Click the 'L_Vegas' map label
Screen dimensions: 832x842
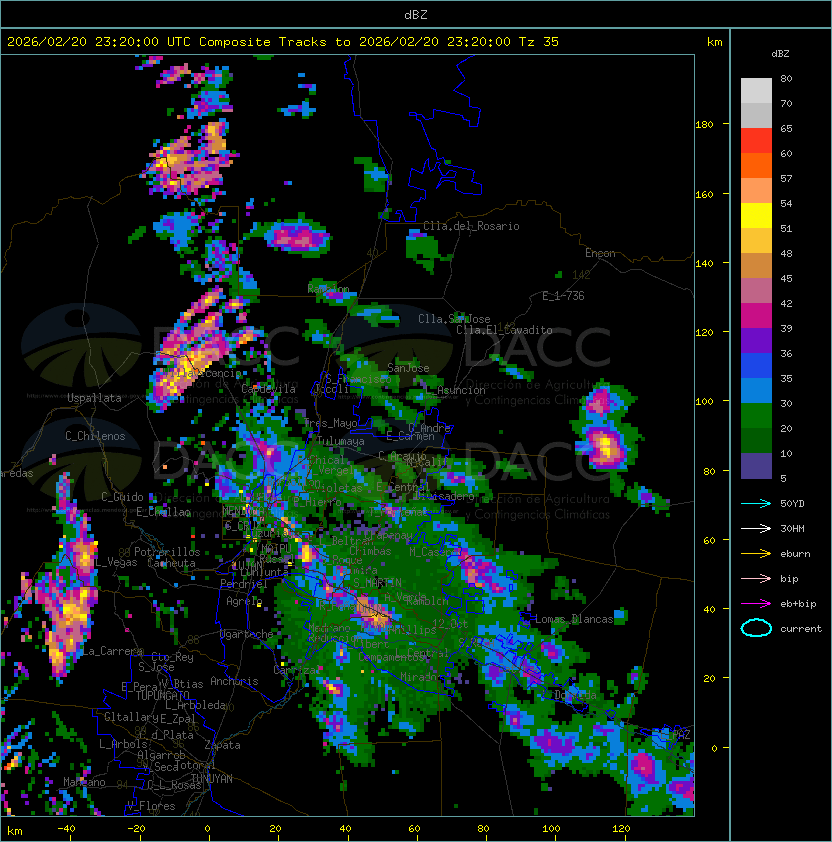point(116,562)
